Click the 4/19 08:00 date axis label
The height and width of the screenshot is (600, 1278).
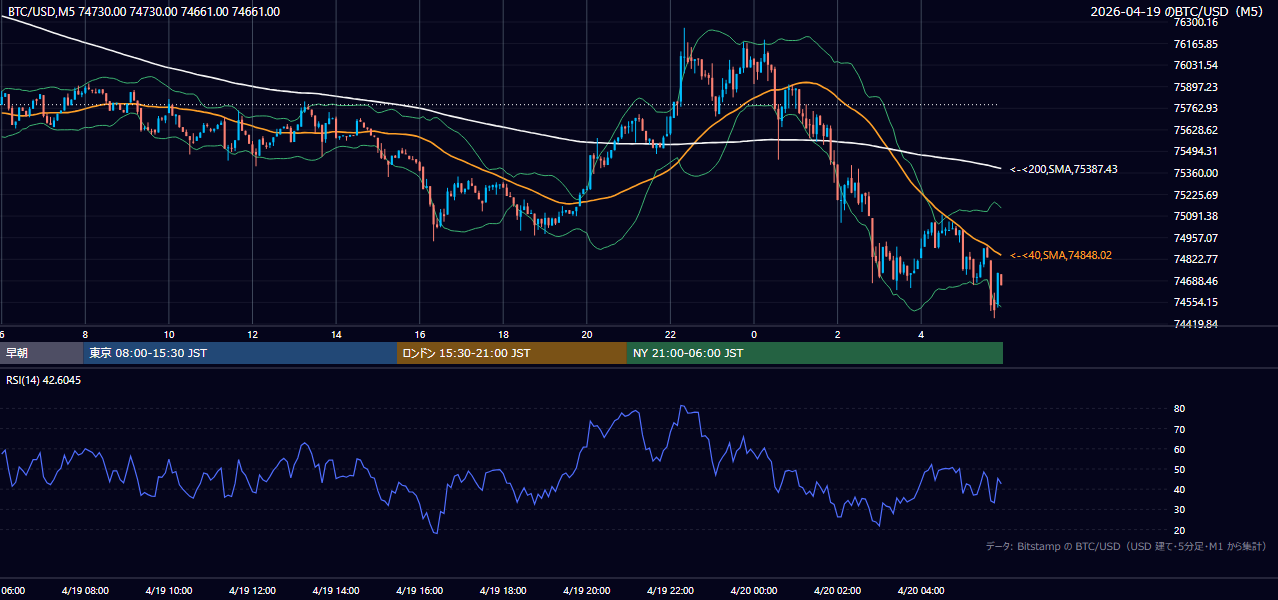[85, 590]
